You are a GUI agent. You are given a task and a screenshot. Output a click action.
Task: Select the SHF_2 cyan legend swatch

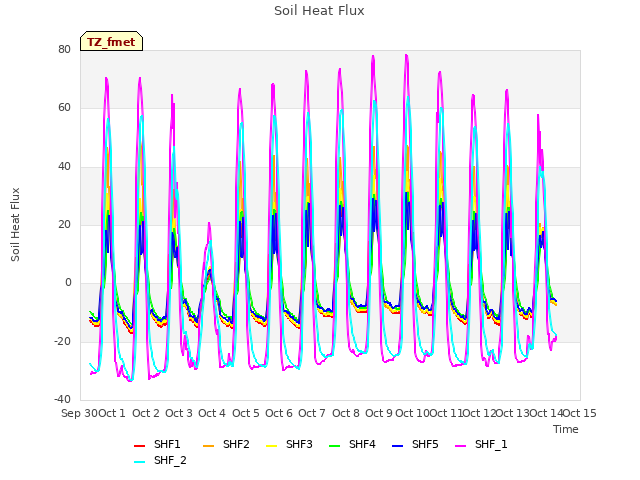point(140,462)
